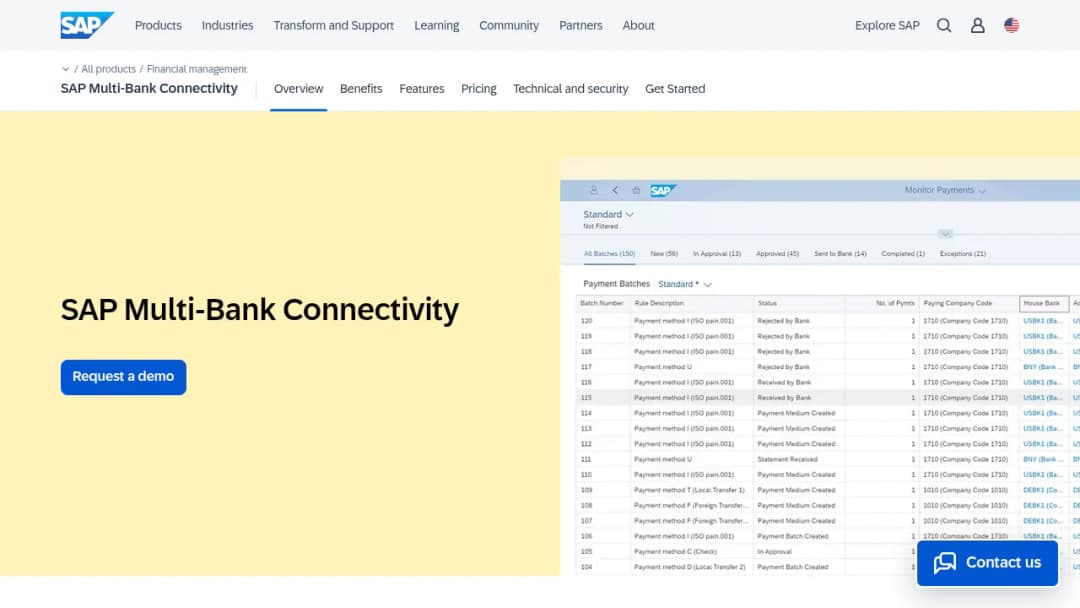The height and width of the screenshot is (608, 1080).
Task: Click In Approval status in row 105
Action: (x=774, y=552)
